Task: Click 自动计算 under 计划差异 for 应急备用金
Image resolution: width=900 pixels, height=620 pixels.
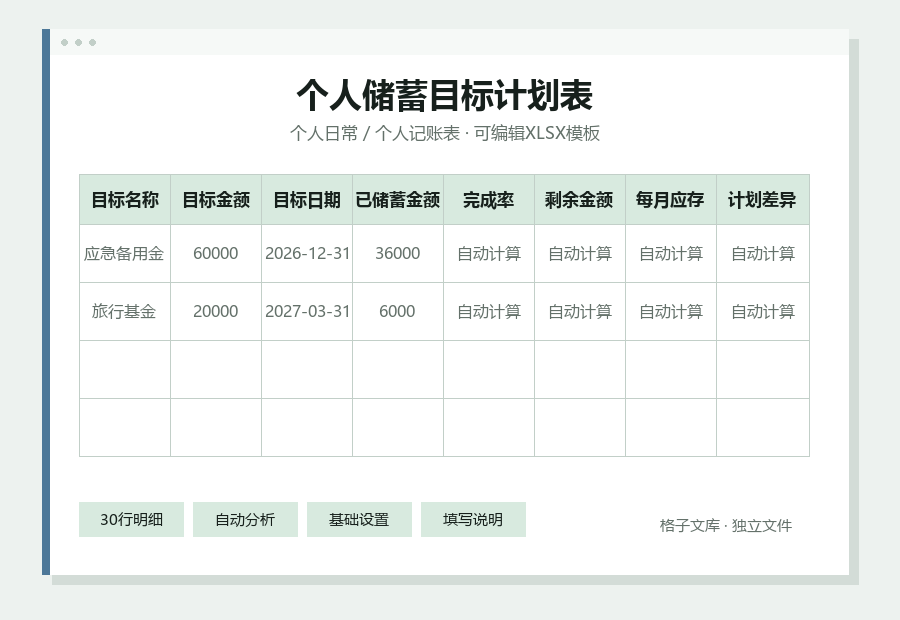Action: 763,254
